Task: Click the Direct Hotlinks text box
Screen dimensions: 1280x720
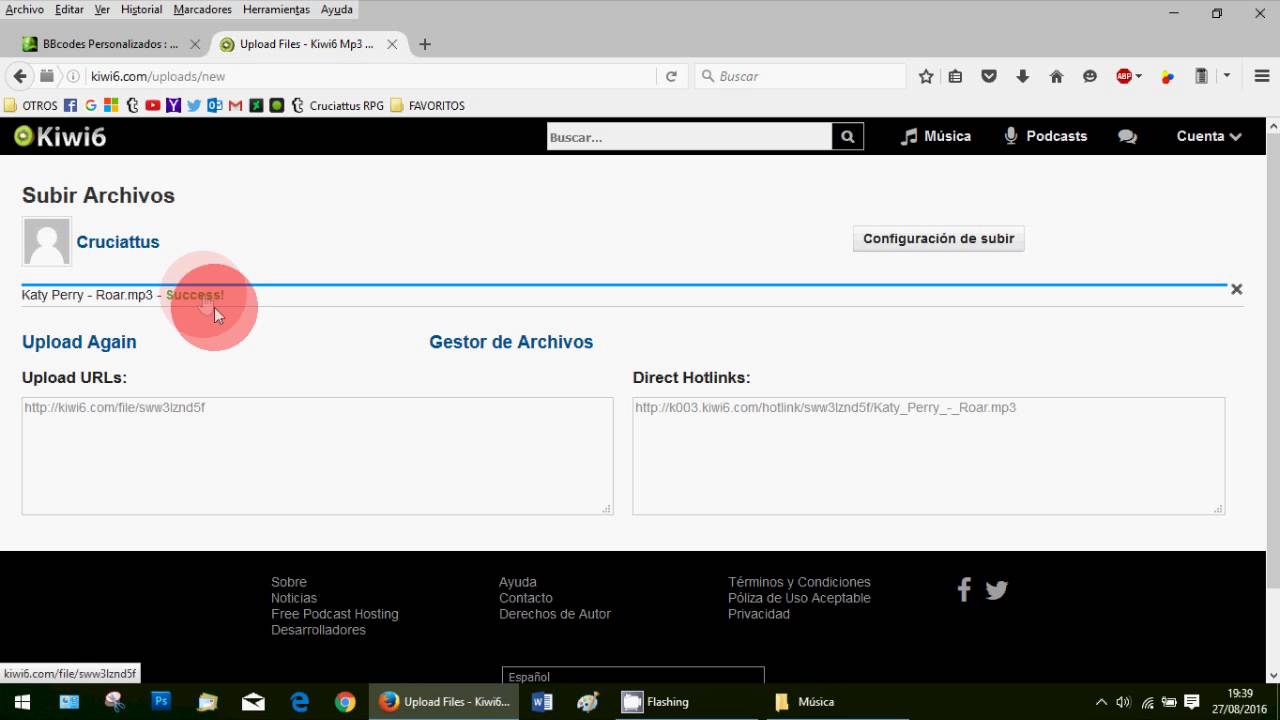Action: 929,456
